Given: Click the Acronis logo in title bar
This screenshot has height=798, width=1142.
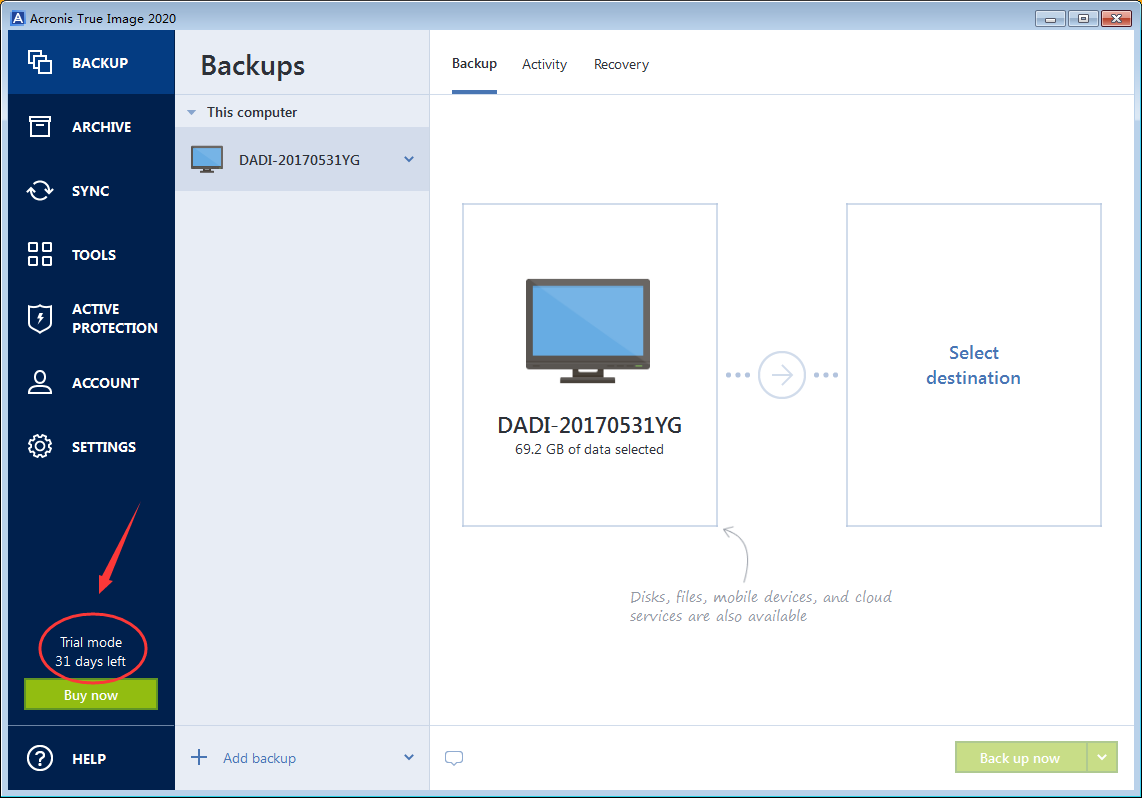Looking at the screenshot, I should [18, 18].
